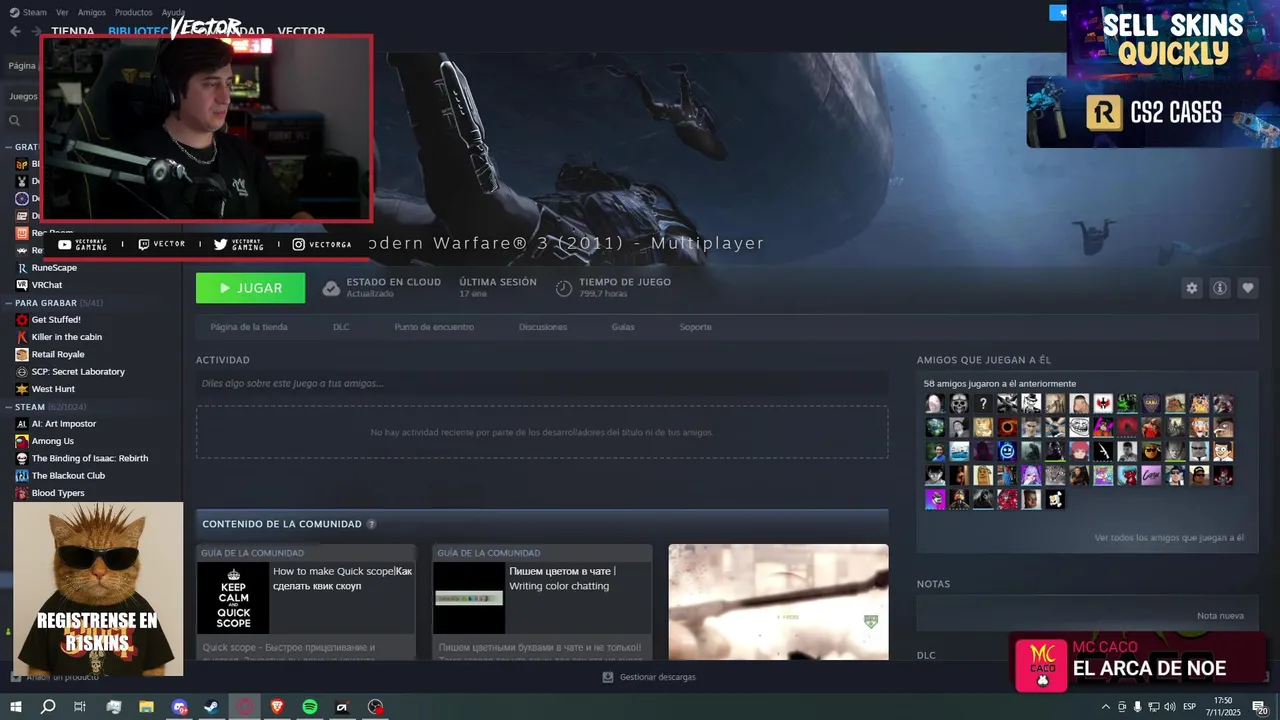
Task: Open the Discusiones tab
Action: pyautogui.click(x=543, y=327)
